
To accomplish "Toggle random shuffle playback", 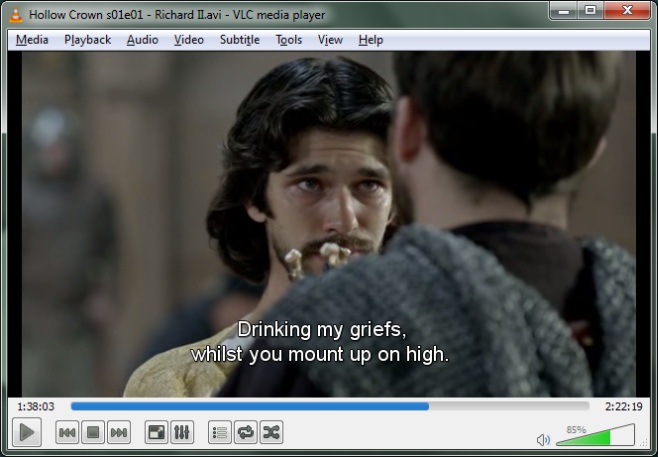I will (271, 432).
